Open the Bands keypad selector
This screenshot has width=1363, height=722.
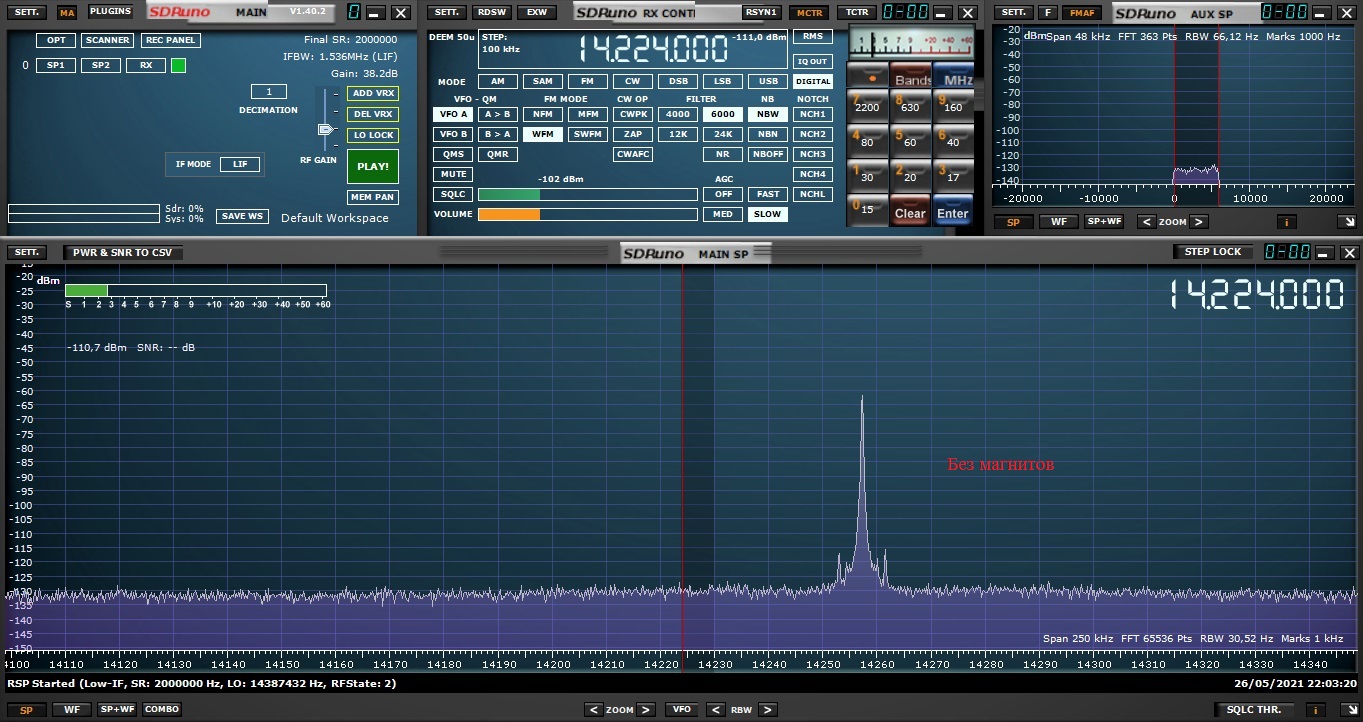pyautogui.click(x=911, y=77)
